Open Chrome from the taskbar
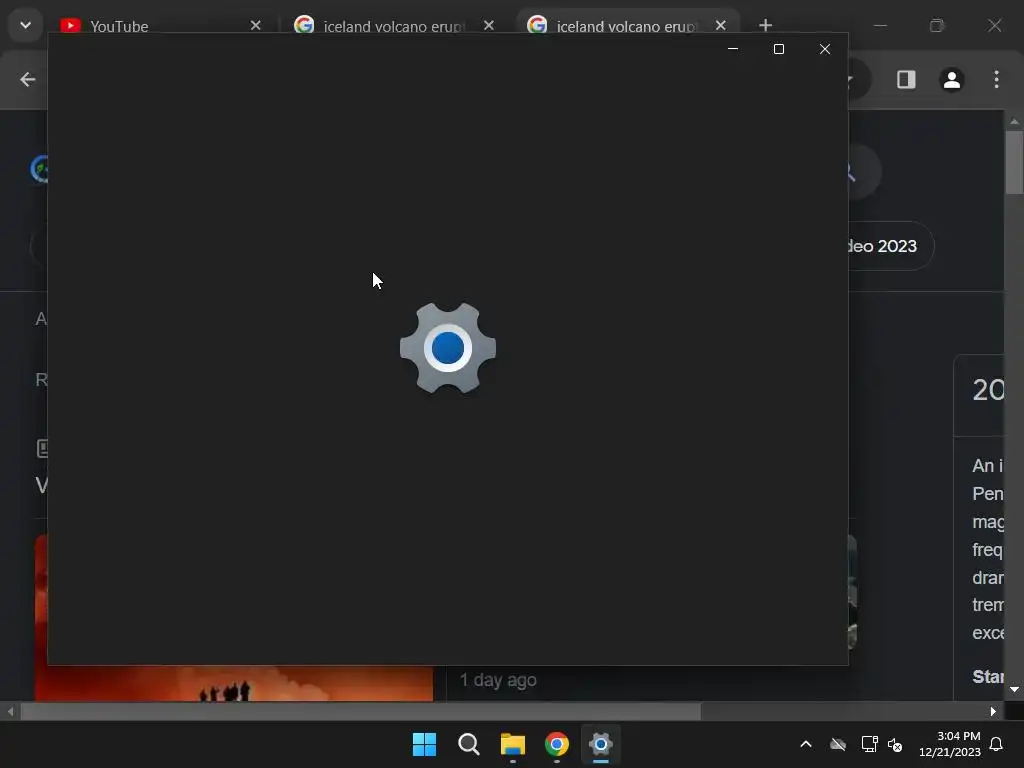Screen dimensions: 1024x768 coord(556,744)
